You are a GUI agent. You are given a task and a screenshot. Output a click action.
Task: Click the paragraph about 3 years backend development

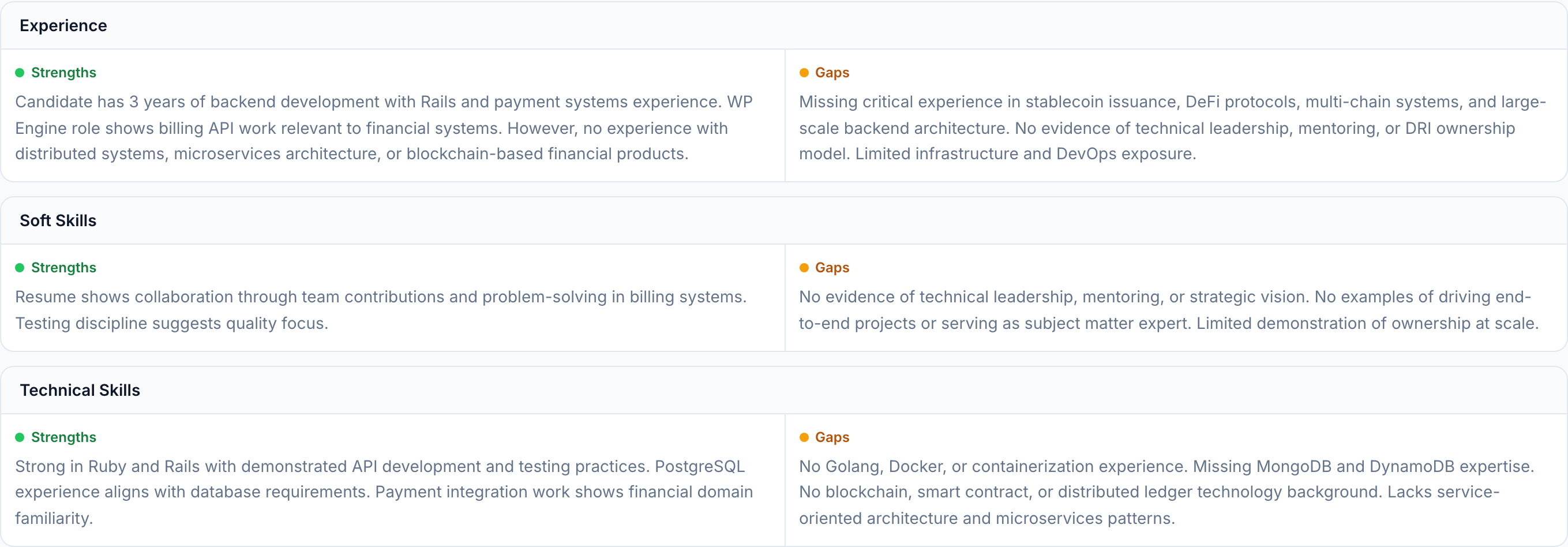[384, 128]
